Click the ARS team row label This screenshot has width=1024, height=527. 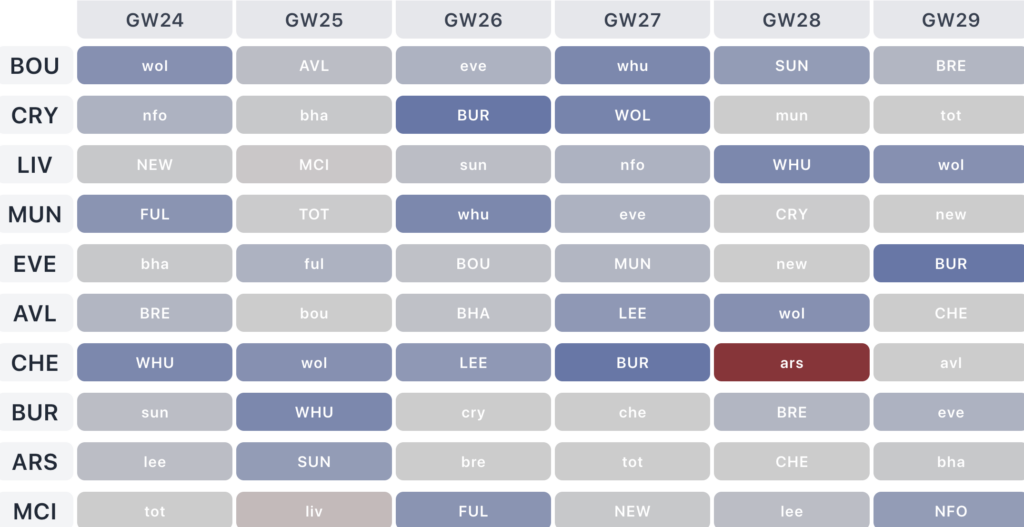35,462
